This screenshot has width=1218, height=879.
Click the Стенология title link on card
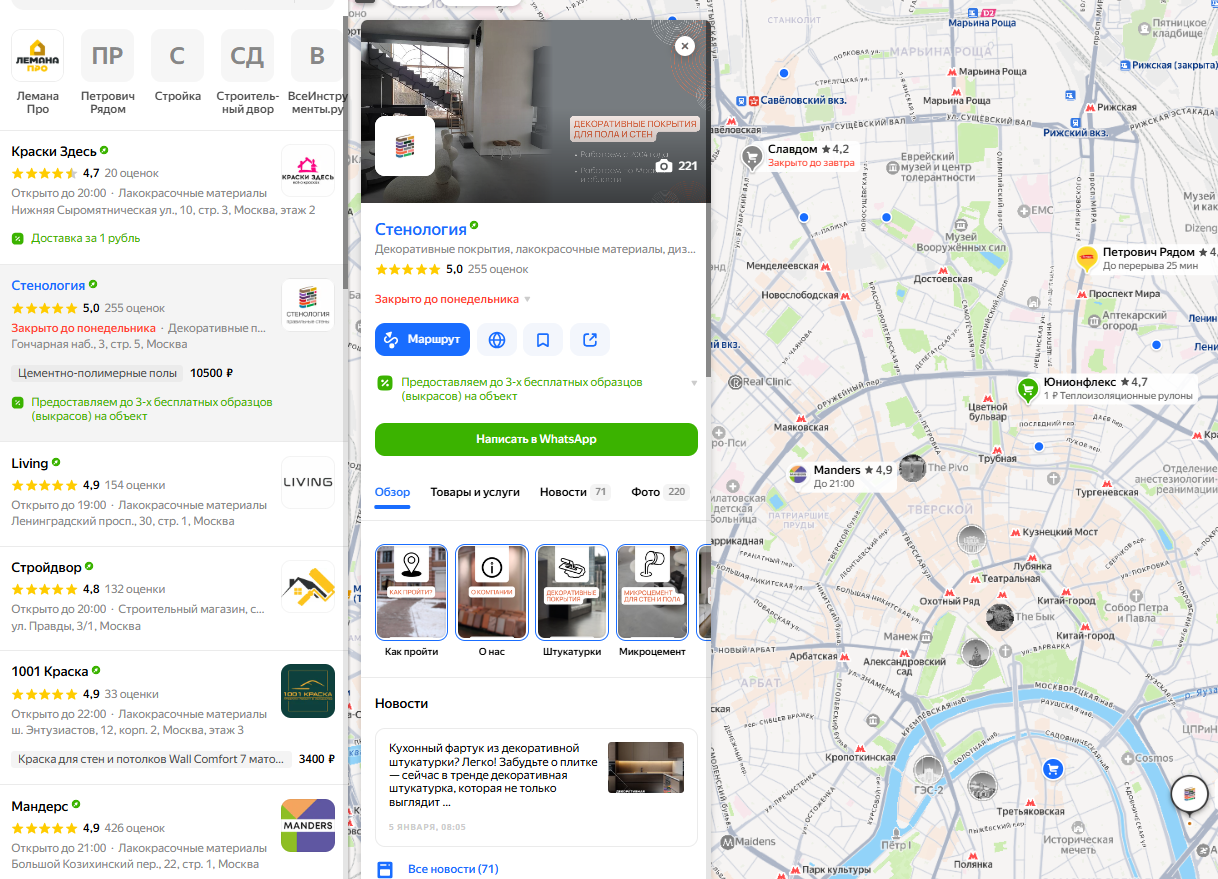421,229
